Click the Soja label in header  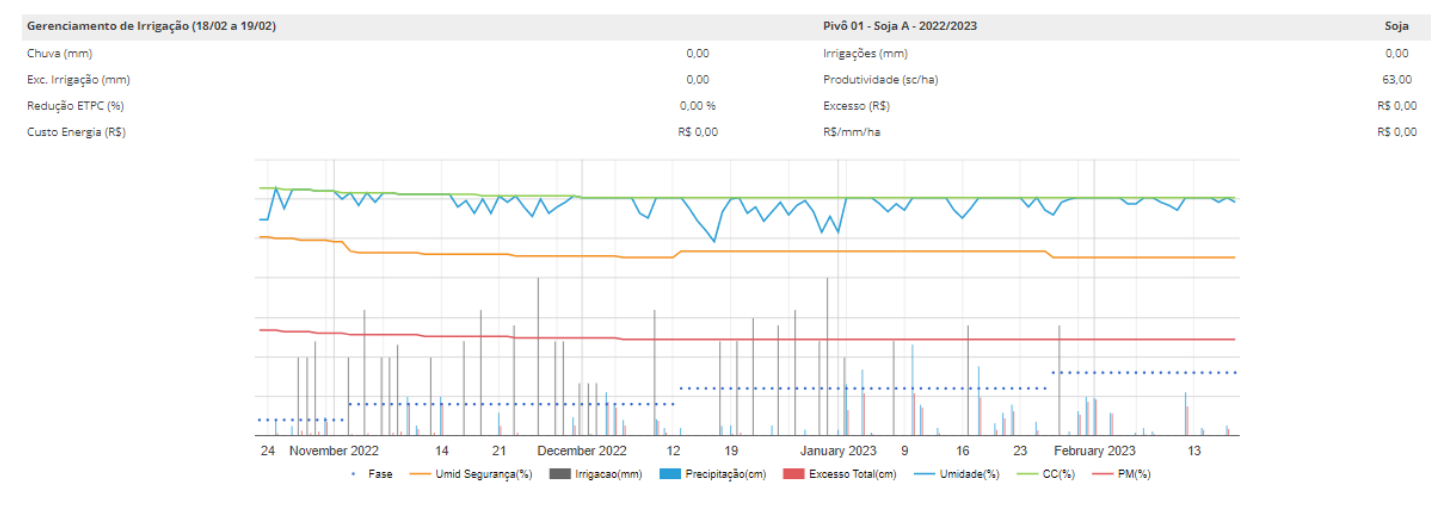coord(1397,26)
